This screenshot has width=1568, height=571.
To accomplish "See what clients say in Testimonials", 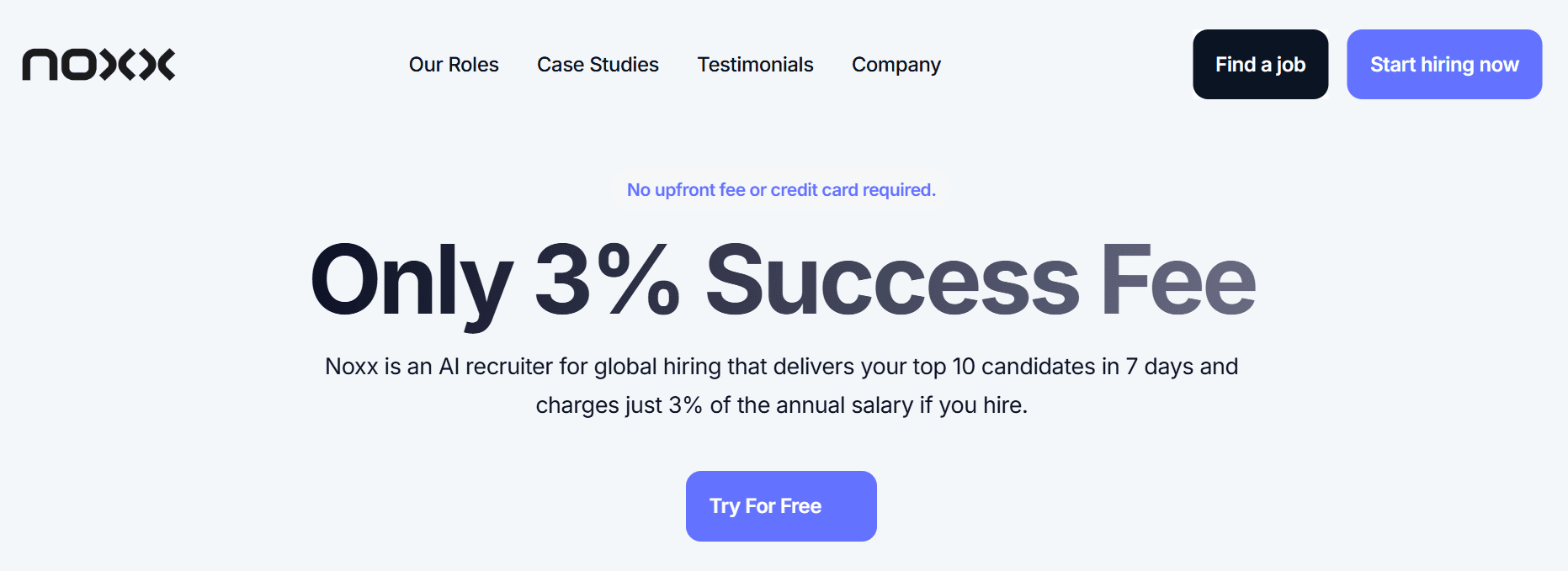I will point(755,64).
